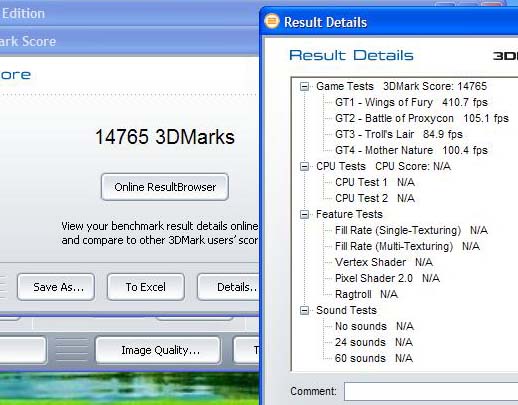Click the Result Details window title icon
Image resolution: width=518 pixels, height=405 pixels.
tap(272, 21)
